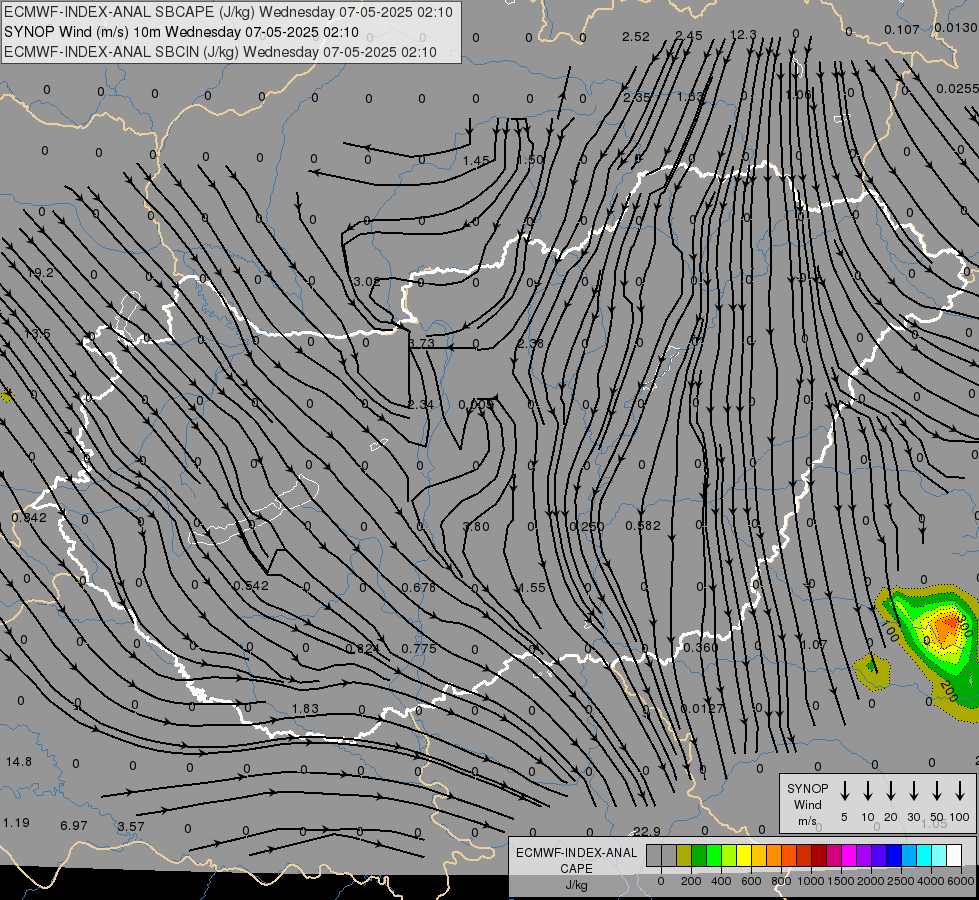
Task: Click the 0.0255 value at the right edge
Action: (957, 89)
